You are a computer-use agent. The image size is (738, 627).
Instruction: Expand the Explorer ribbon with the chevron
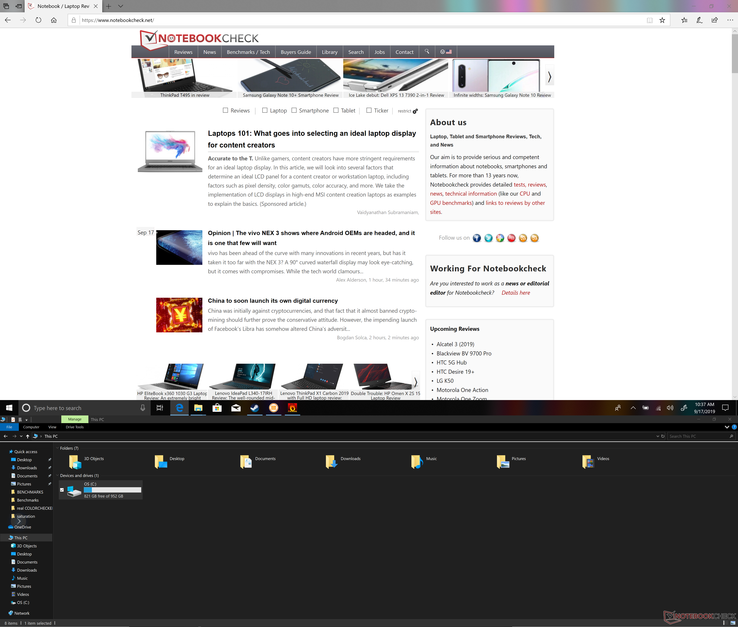727,427
